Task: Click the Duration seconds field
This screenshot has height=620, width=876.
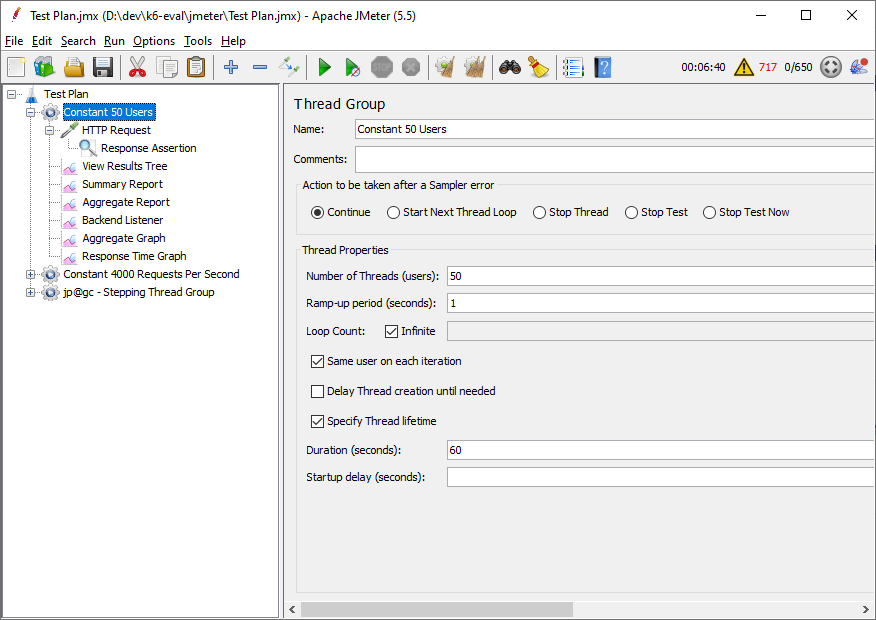Action: (660, 450)
